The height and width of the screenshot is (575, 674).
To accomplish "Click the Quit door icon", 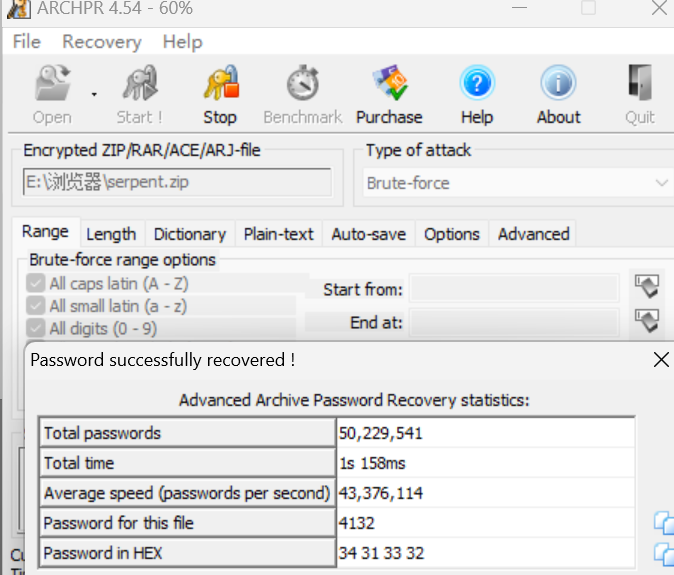I will coord(640,85).
